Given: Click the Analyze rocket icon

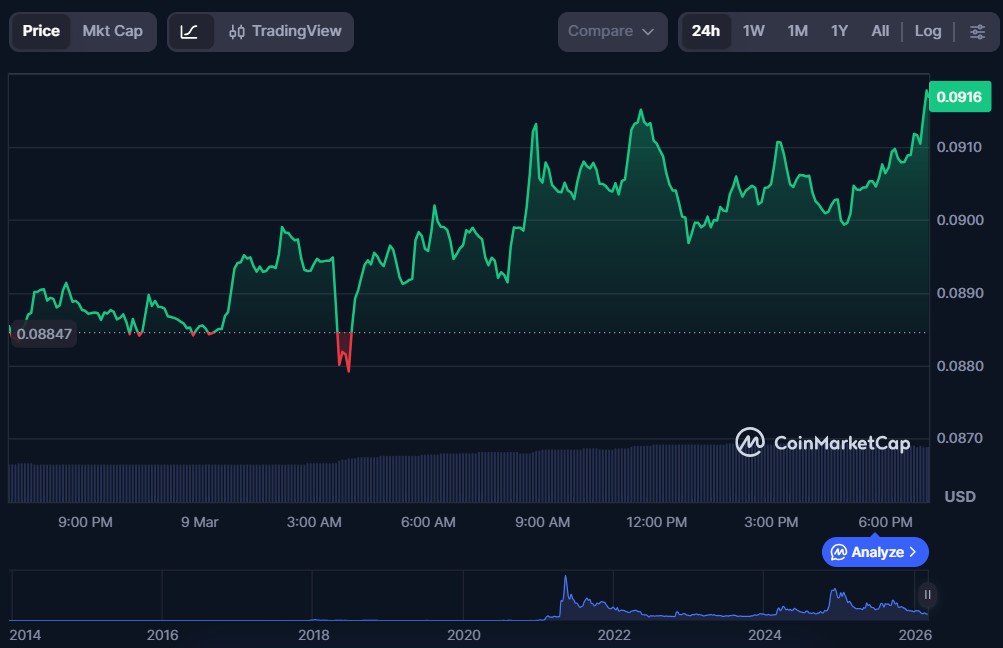Looking at the screenshot, I should [839, 552].
